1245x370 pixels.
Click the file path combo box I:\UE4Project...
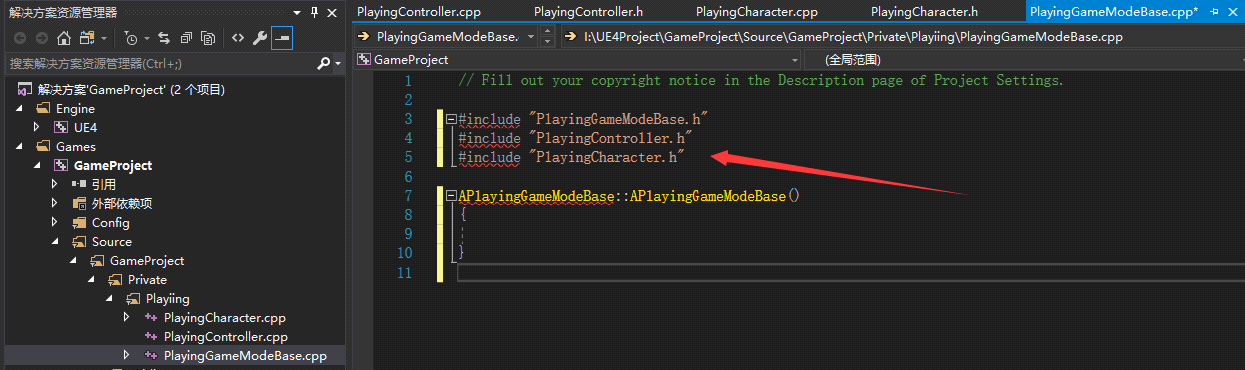click(x=902, y=37)
